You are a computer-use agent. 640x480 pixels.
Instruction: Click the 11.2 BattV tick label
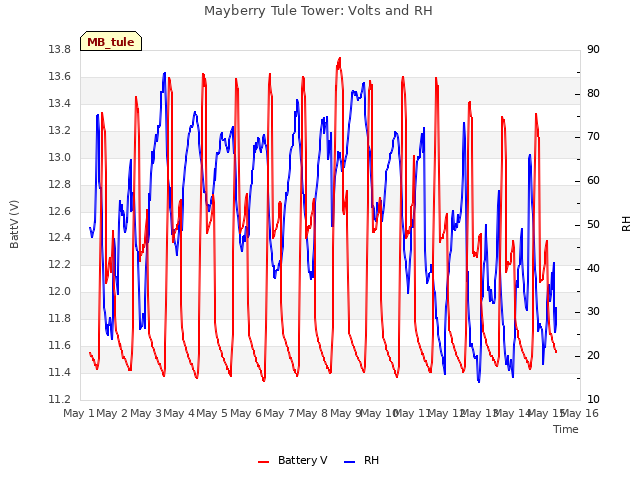[x=59, y=399]
